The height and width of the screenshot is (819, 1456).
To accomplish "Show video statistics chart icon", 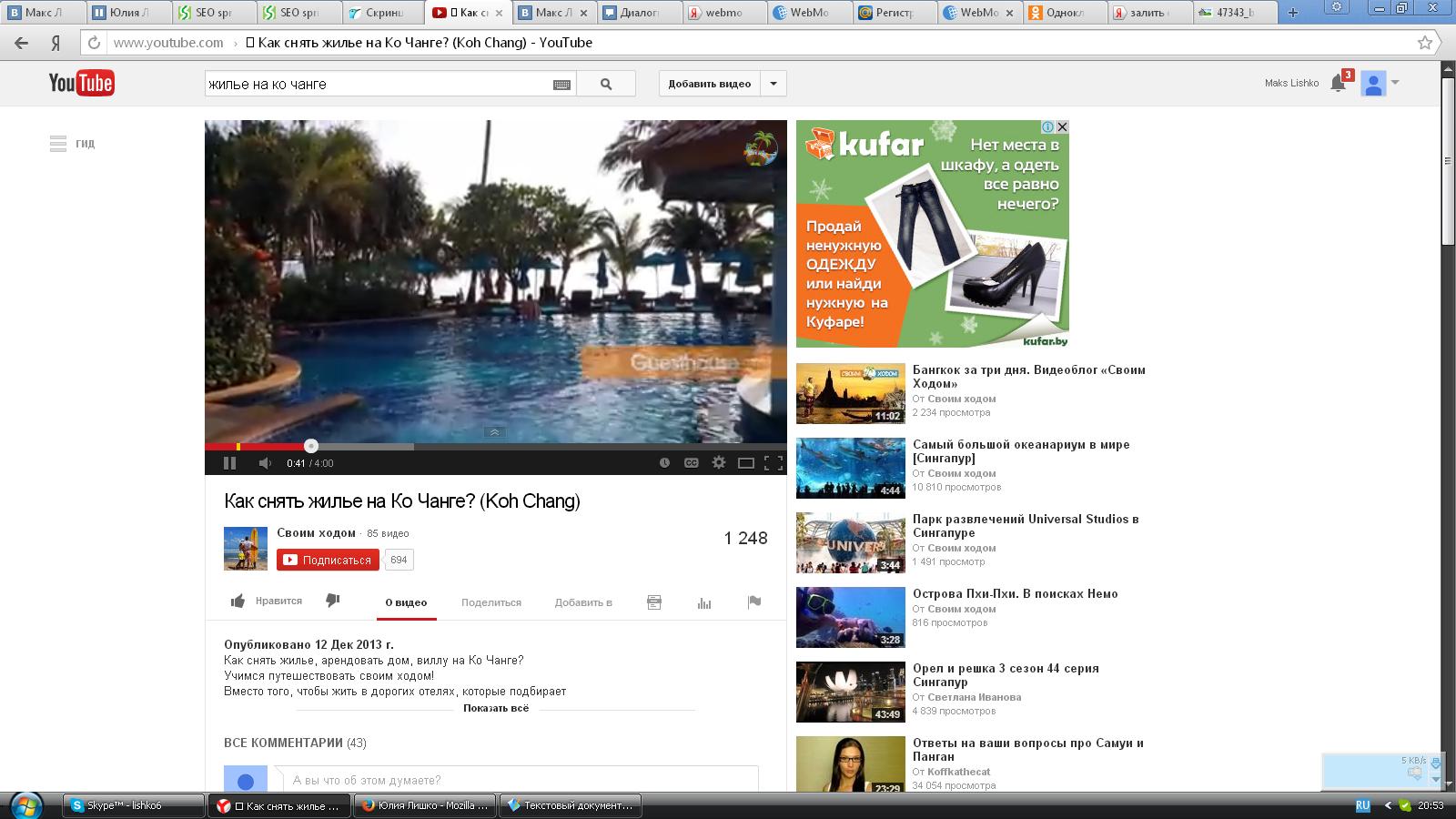I will coord(704,602).
